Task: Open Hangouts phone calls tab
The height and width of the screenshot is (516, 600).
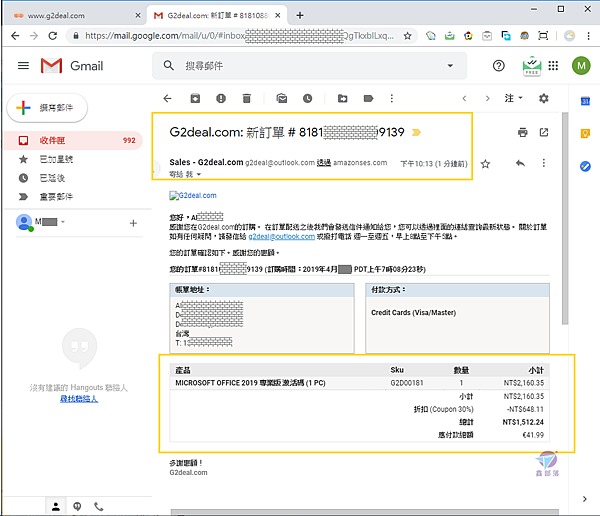Action: (x=99, y=507)
